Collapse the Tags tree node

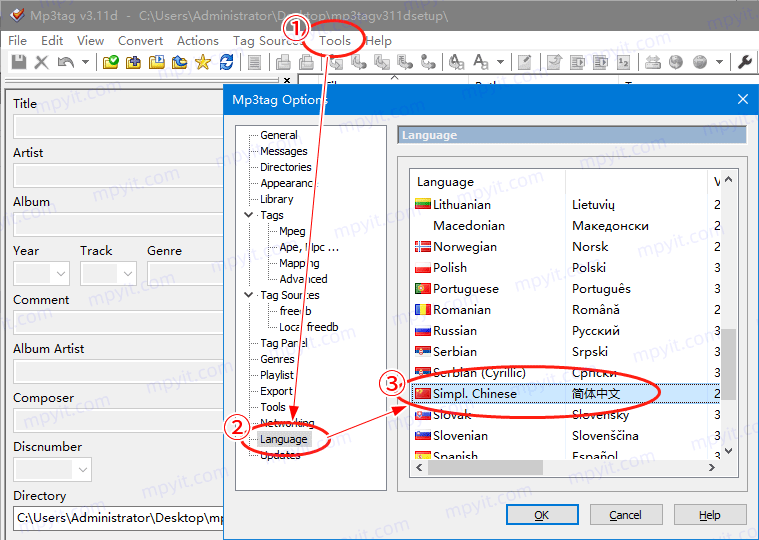248,215
